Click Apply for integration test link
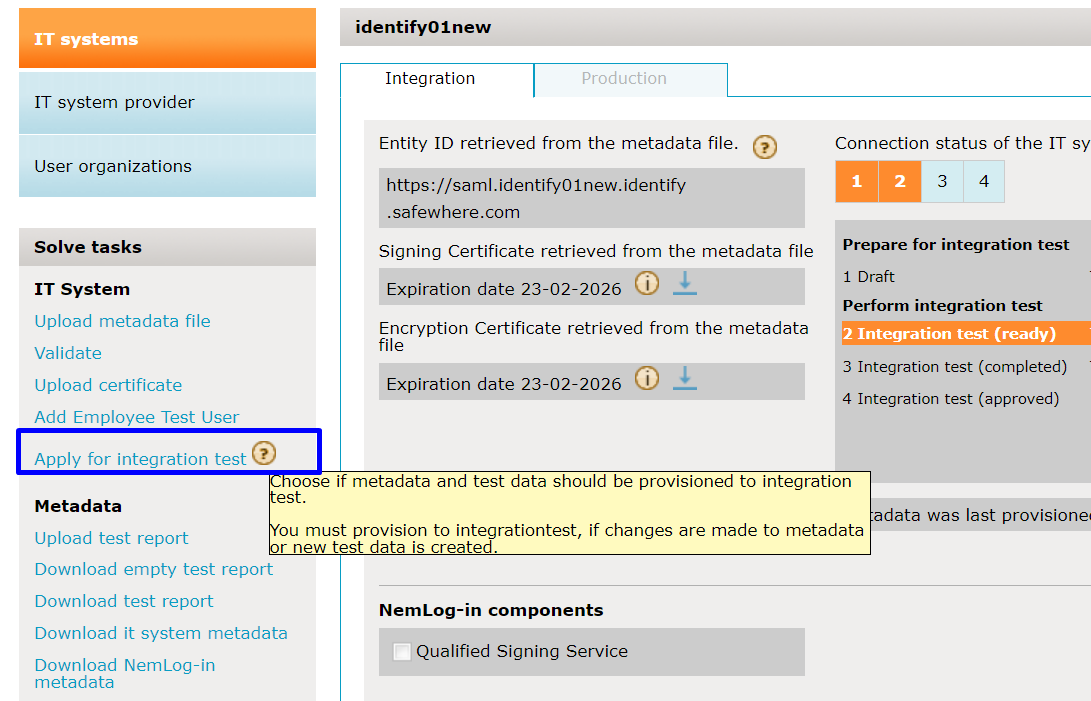Screen dimensions: 1091x701 [141, 459]
